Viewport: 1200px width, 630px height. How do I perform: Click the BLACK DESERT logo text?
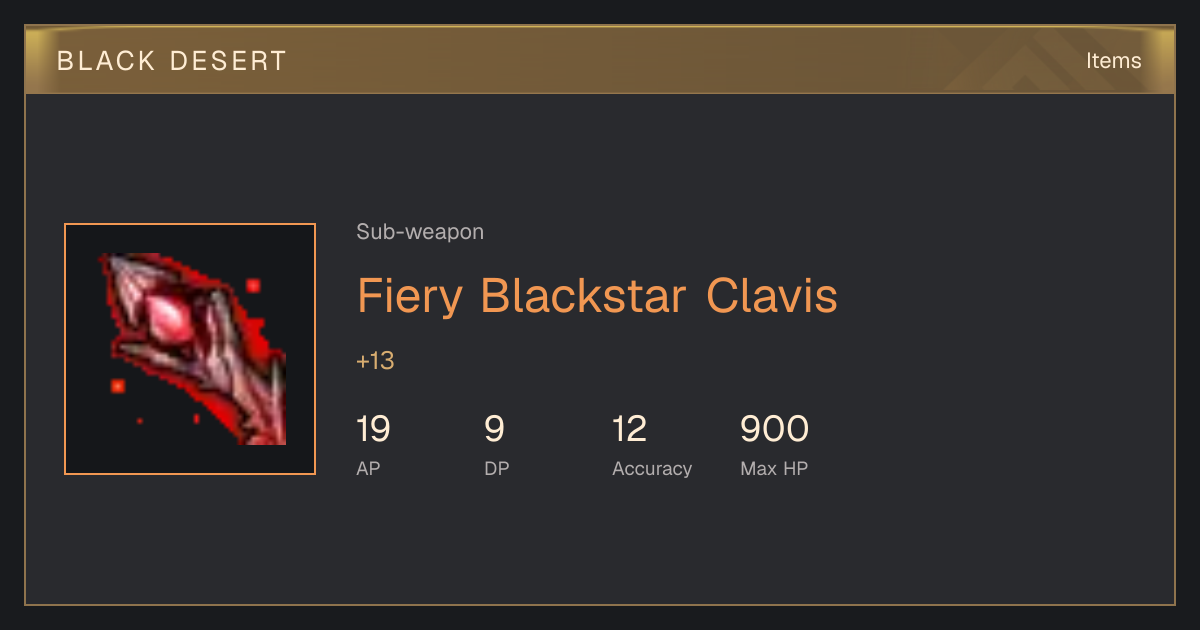[172, 61]
